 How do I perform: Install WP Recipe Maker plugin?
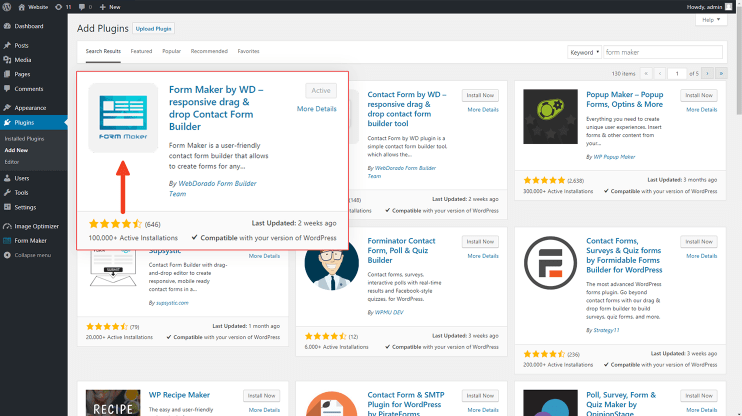pos(261,396)
